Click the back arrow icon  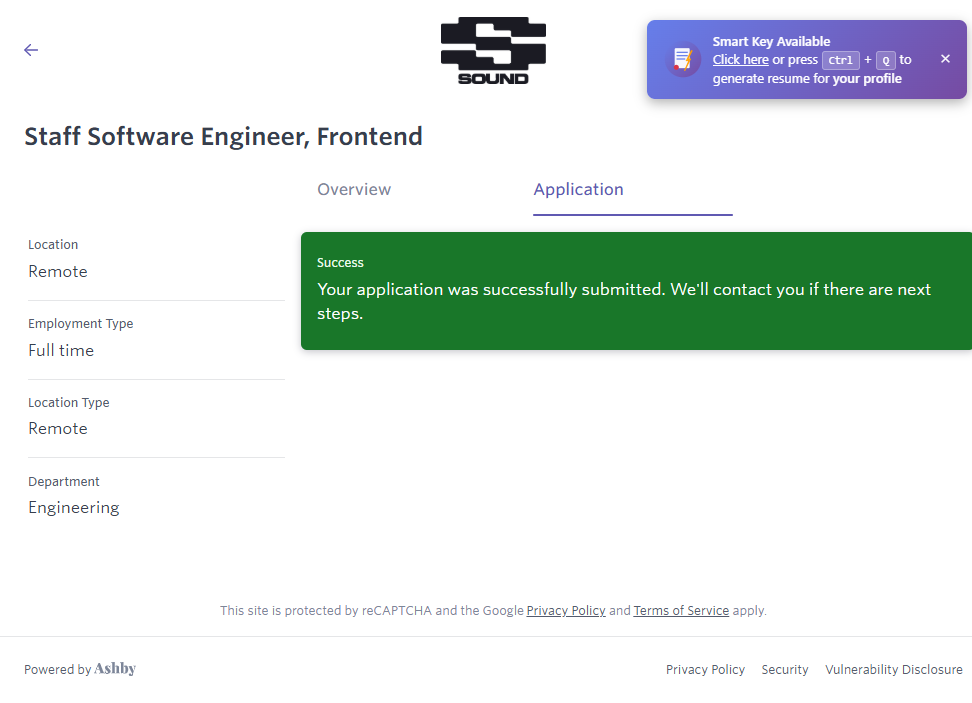31,50
